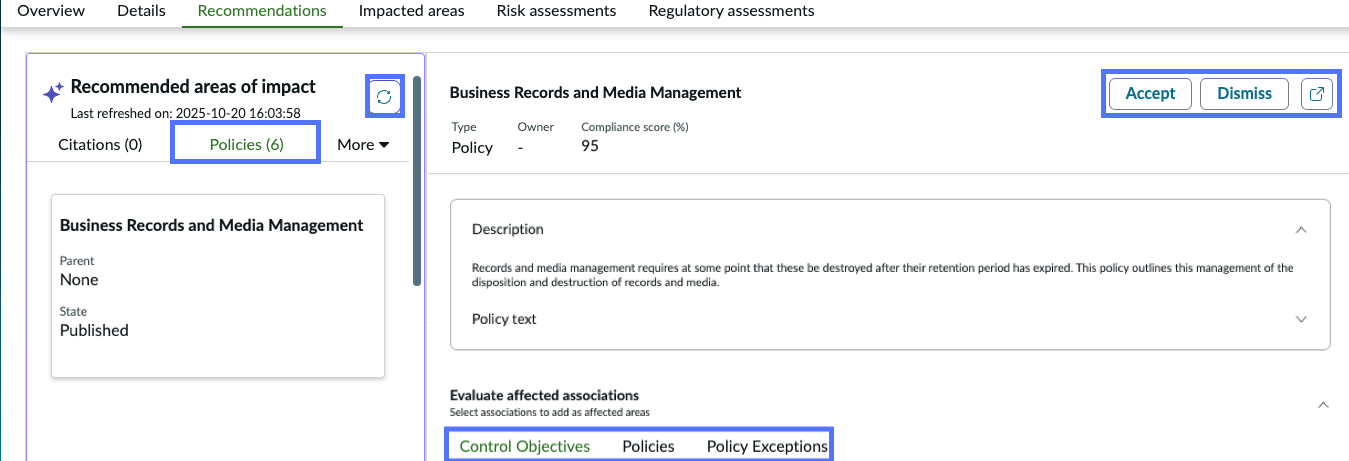Select the Policies (6) tab
This screenshot has height=461, width=1349.
coord(246,144)
